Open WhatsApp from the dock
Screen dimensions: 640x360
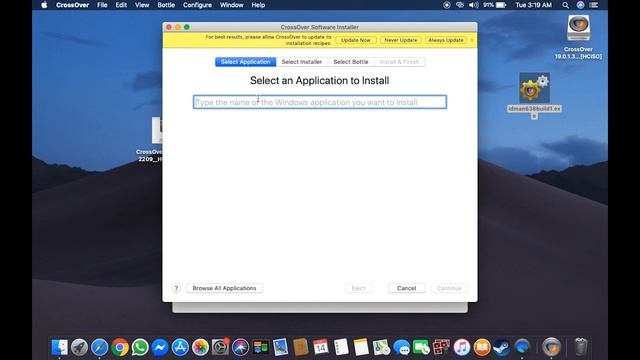click(140, 347)
